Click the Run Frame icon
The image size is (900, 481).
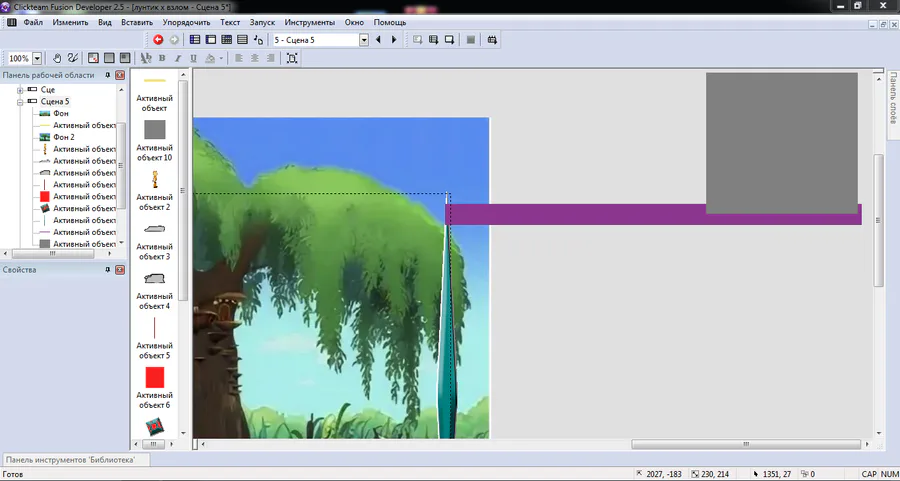449,40
